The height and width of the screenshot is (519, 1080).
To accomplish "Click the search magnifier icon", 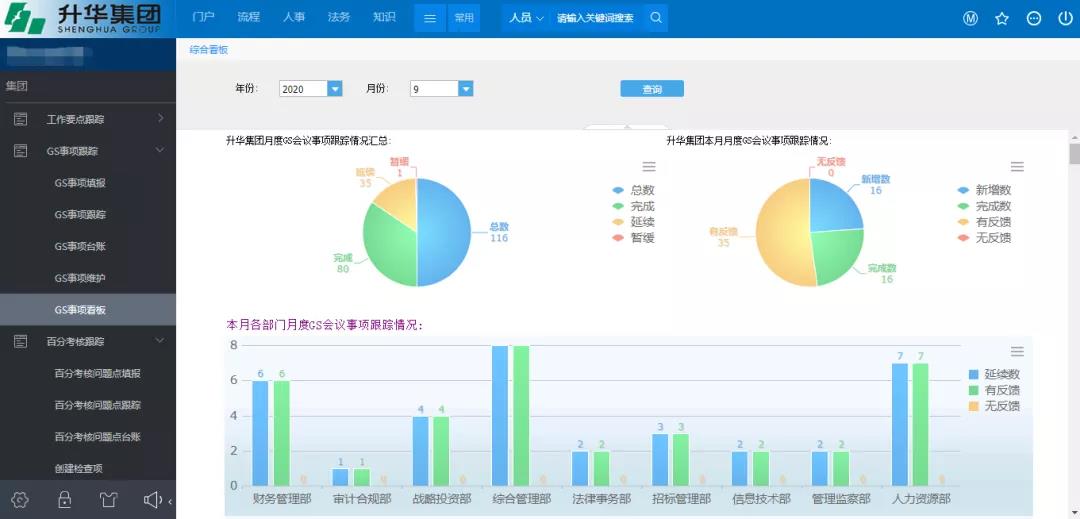I will pos(656,18).
